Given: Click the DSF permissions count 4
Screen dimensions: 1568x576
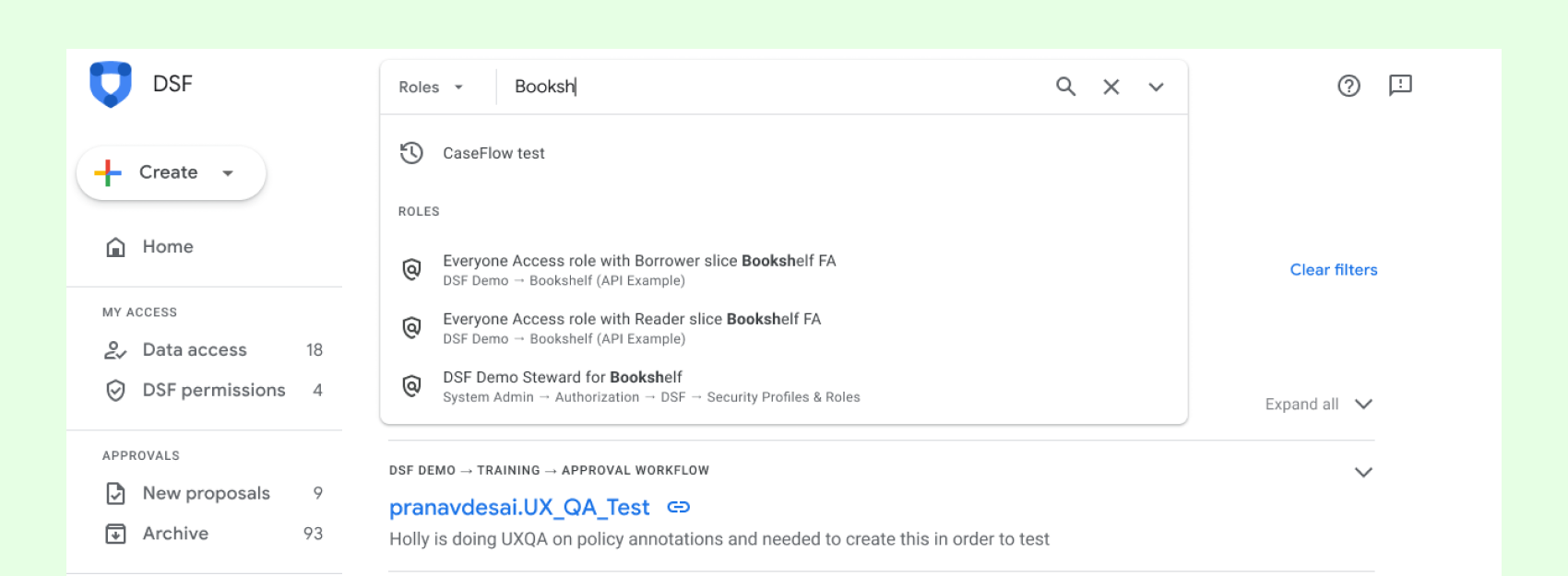Looking at the screenshot, I should (318, 390).
